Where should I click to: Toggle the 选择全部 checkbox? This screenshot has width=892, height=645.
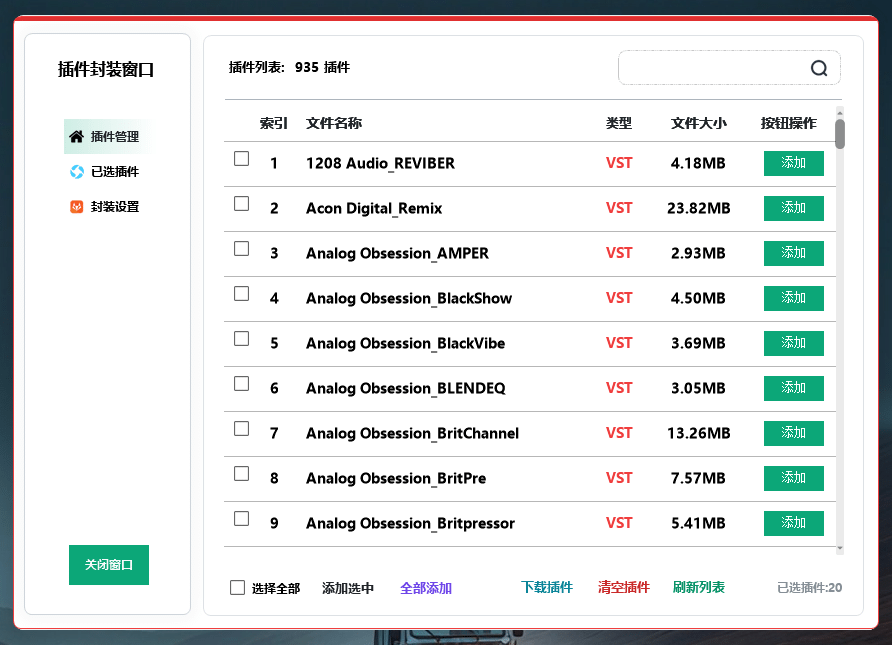point(237,588)
